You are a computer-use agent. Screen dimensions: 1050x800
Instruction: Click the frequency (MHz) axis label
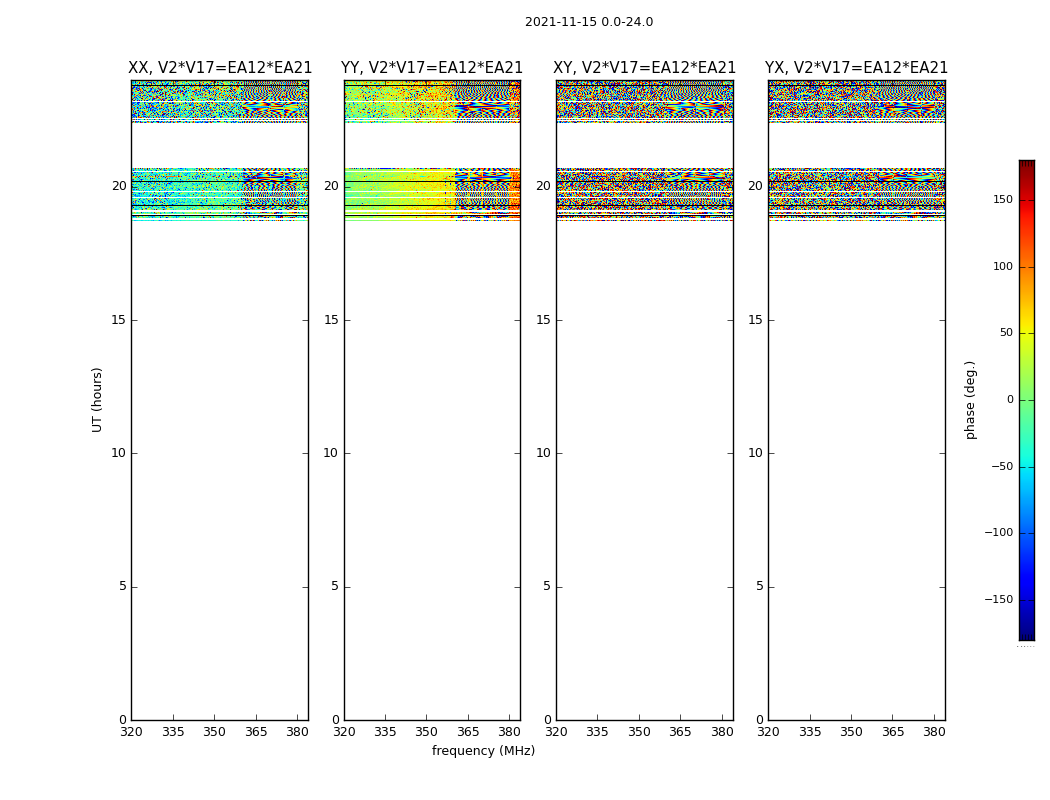pos(483,751)
